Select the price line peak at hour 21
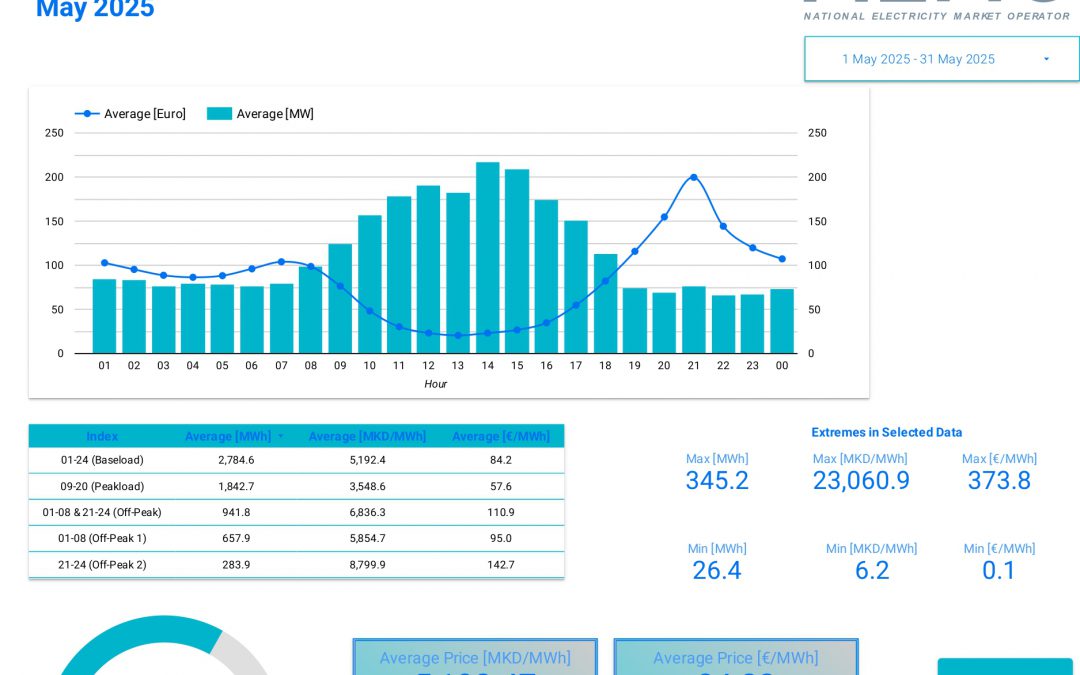This screenshot has width=1080, height=675. pyautogui.click(x=693, y=177)
